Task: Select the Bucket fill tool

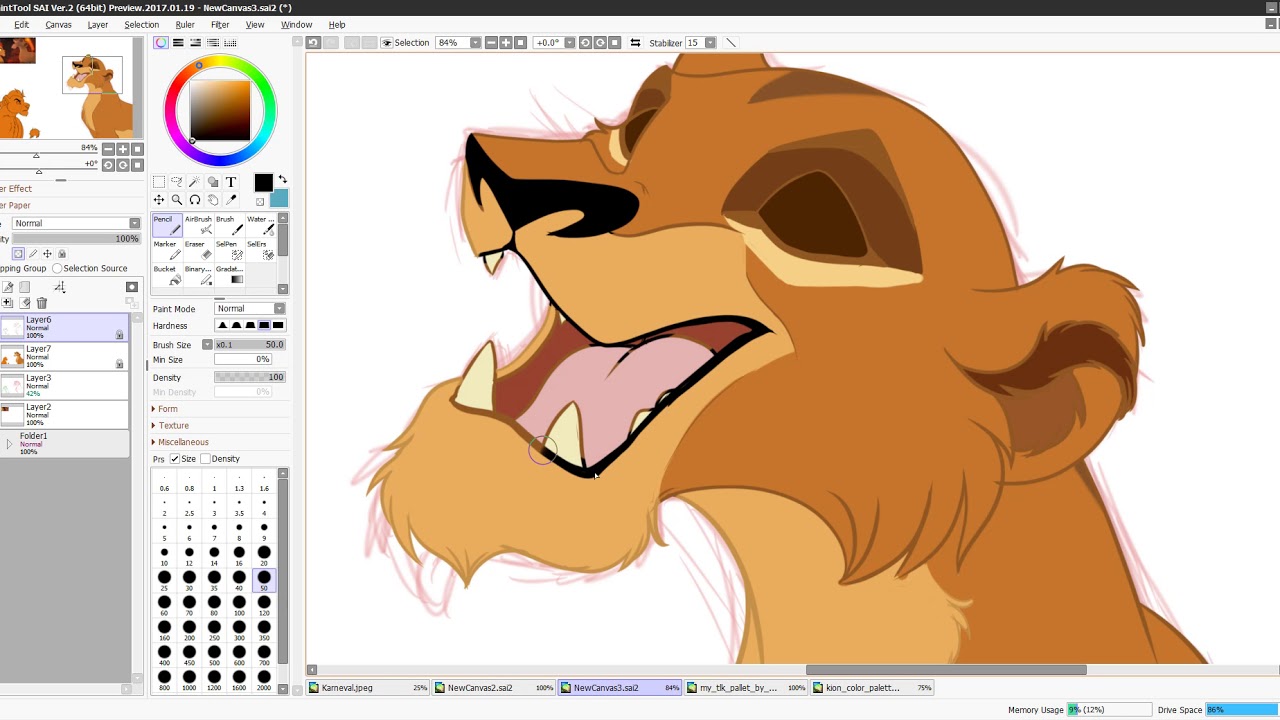Action: point(166,275)
